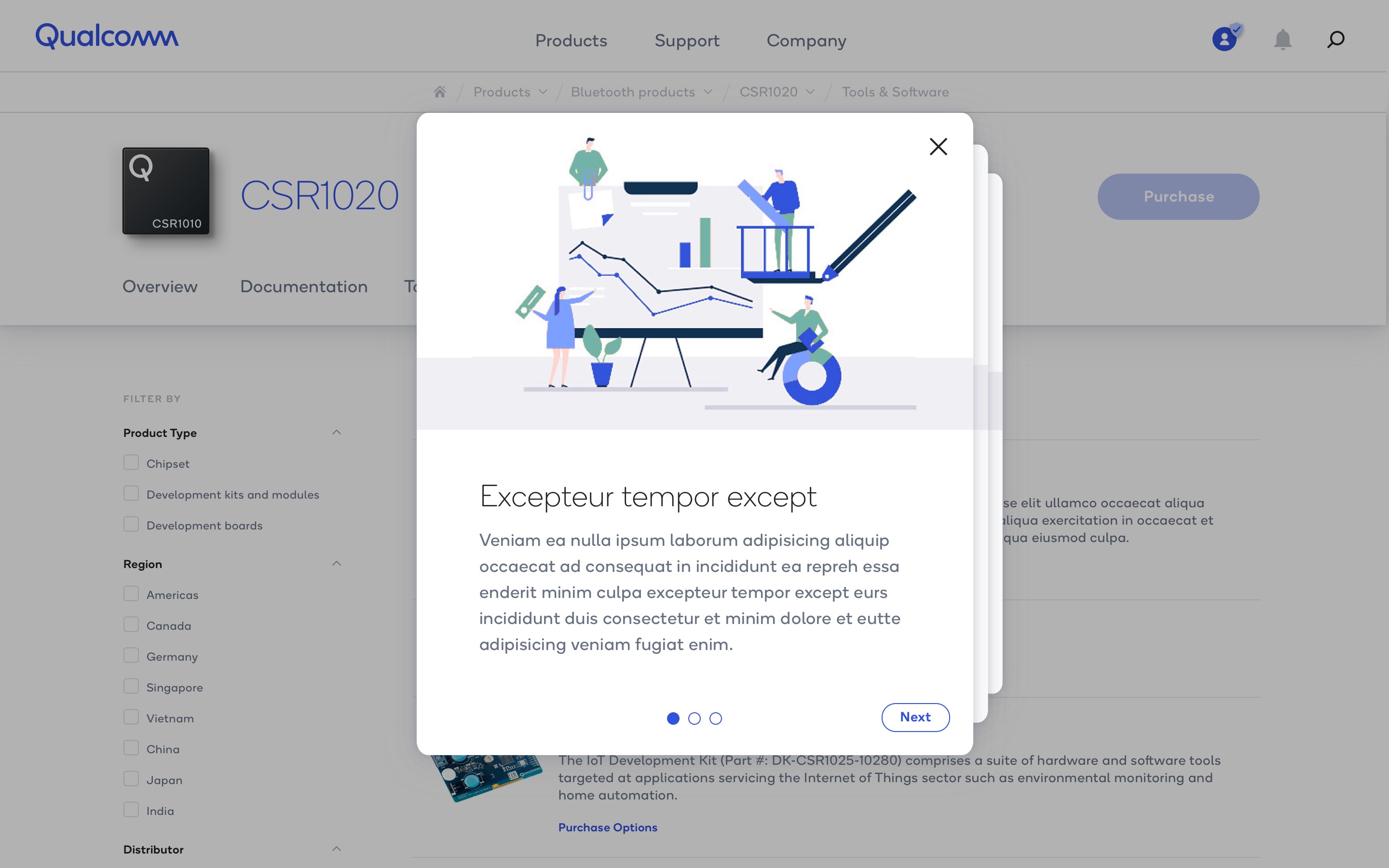Collapse the Product Type filter section
1389x868 pixels.
pos(337,432)
